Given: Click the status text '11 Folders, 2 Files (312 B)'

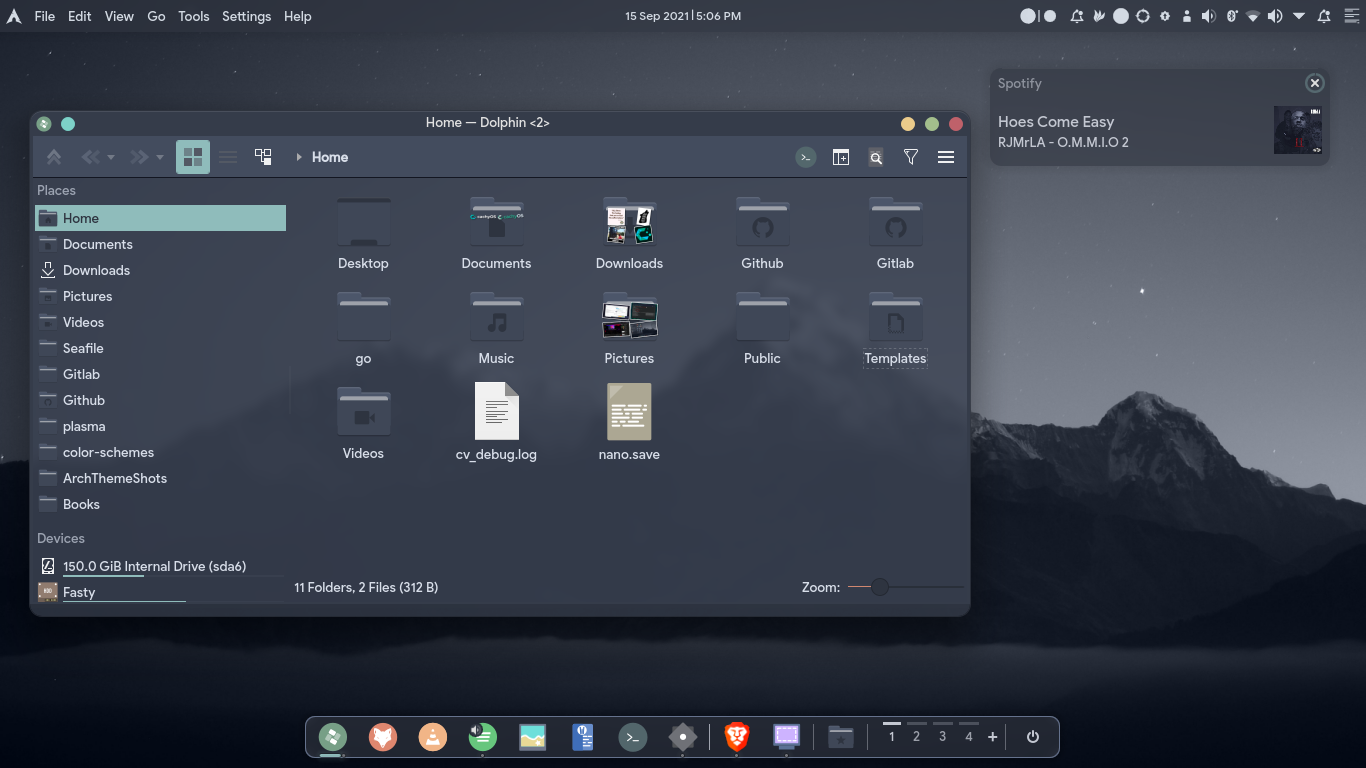Looking at the screenshot, I should [366, 587].
